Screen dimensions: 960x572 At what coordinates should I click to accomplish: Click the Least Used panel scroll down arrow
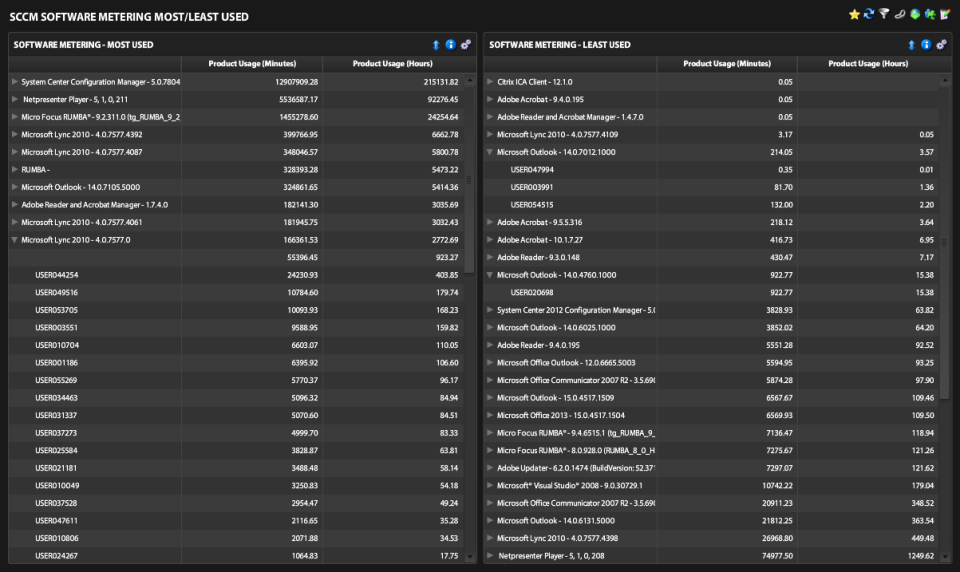pos(945,557)
